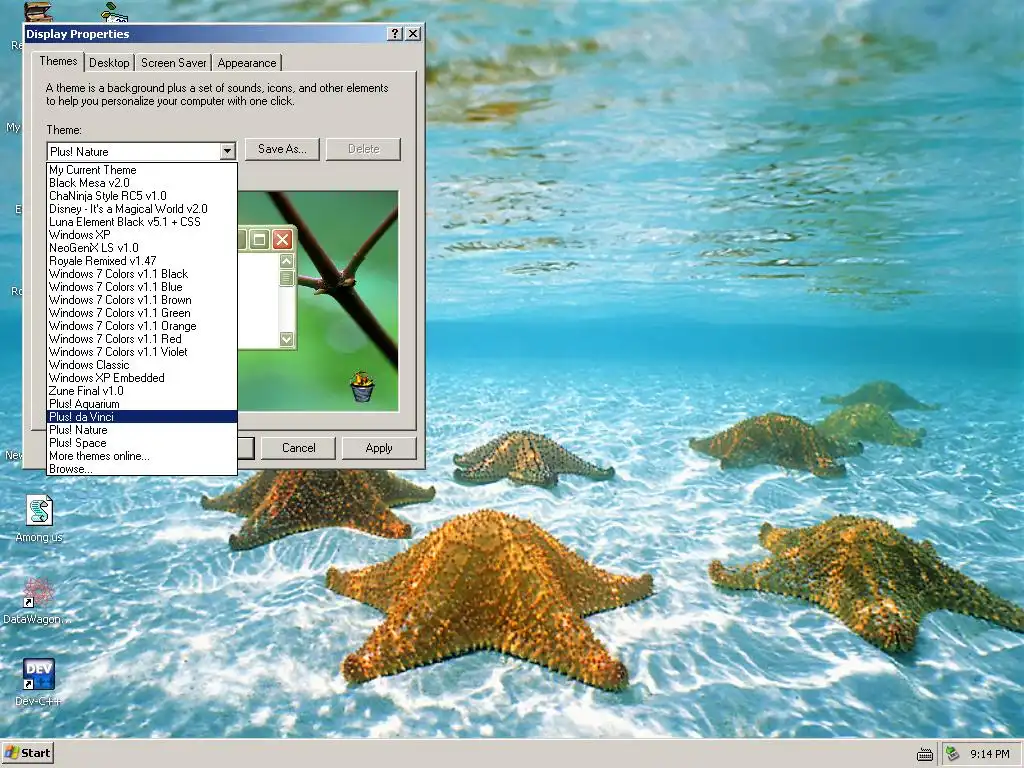Screen dimensions: 1024x768
Task: Switch to the Desktop tab
Action: pyautogui.click(x=109, y=63)
